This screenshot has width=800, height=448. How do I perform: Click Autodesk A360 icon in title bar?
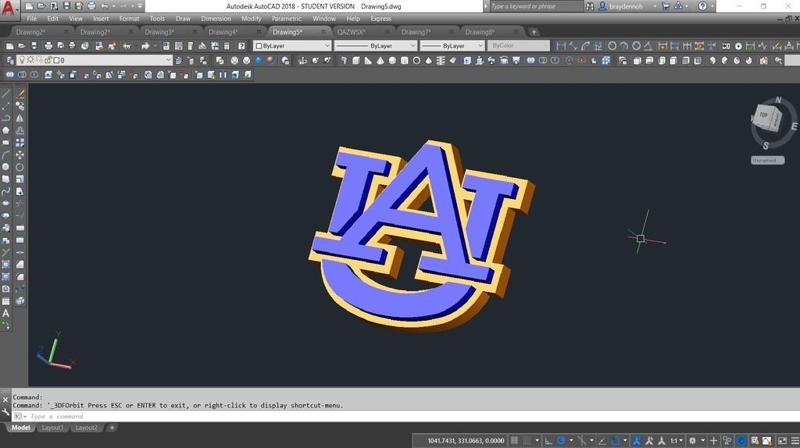pos(679,7)
